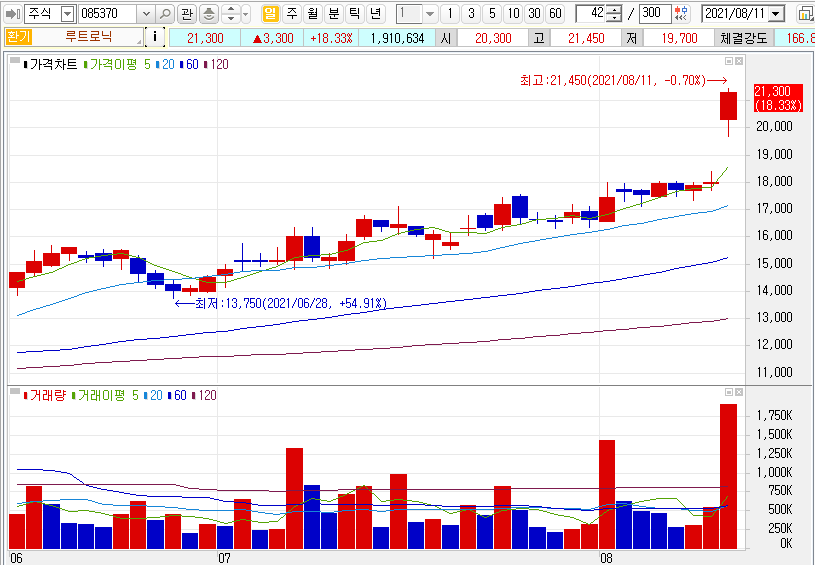Click the bell-shaped alert icon

coord(208,14)
